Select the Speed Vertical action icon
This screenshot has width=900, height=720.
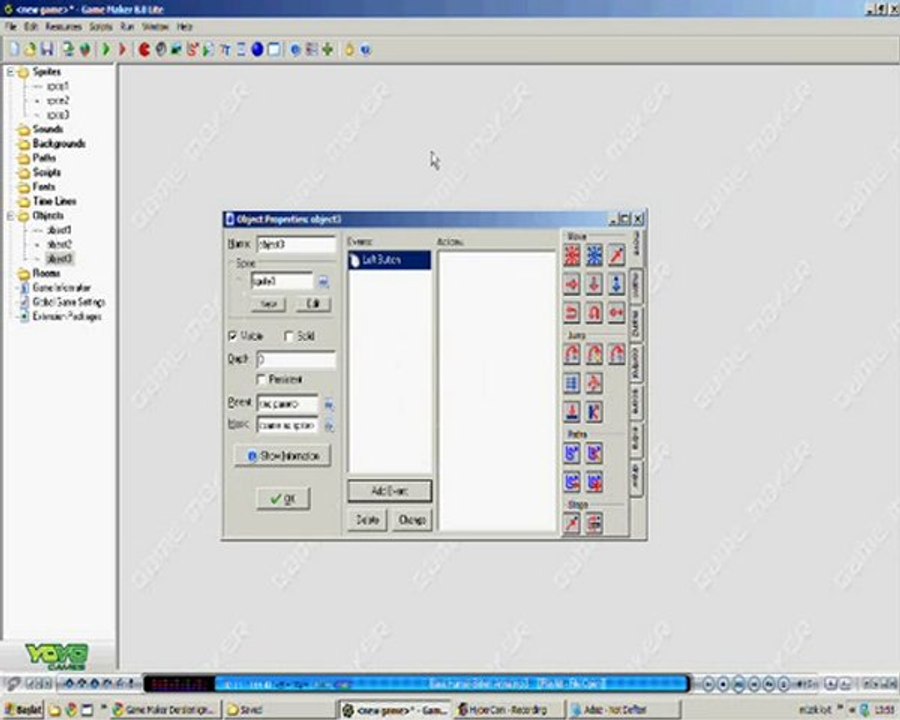(594, 284)
